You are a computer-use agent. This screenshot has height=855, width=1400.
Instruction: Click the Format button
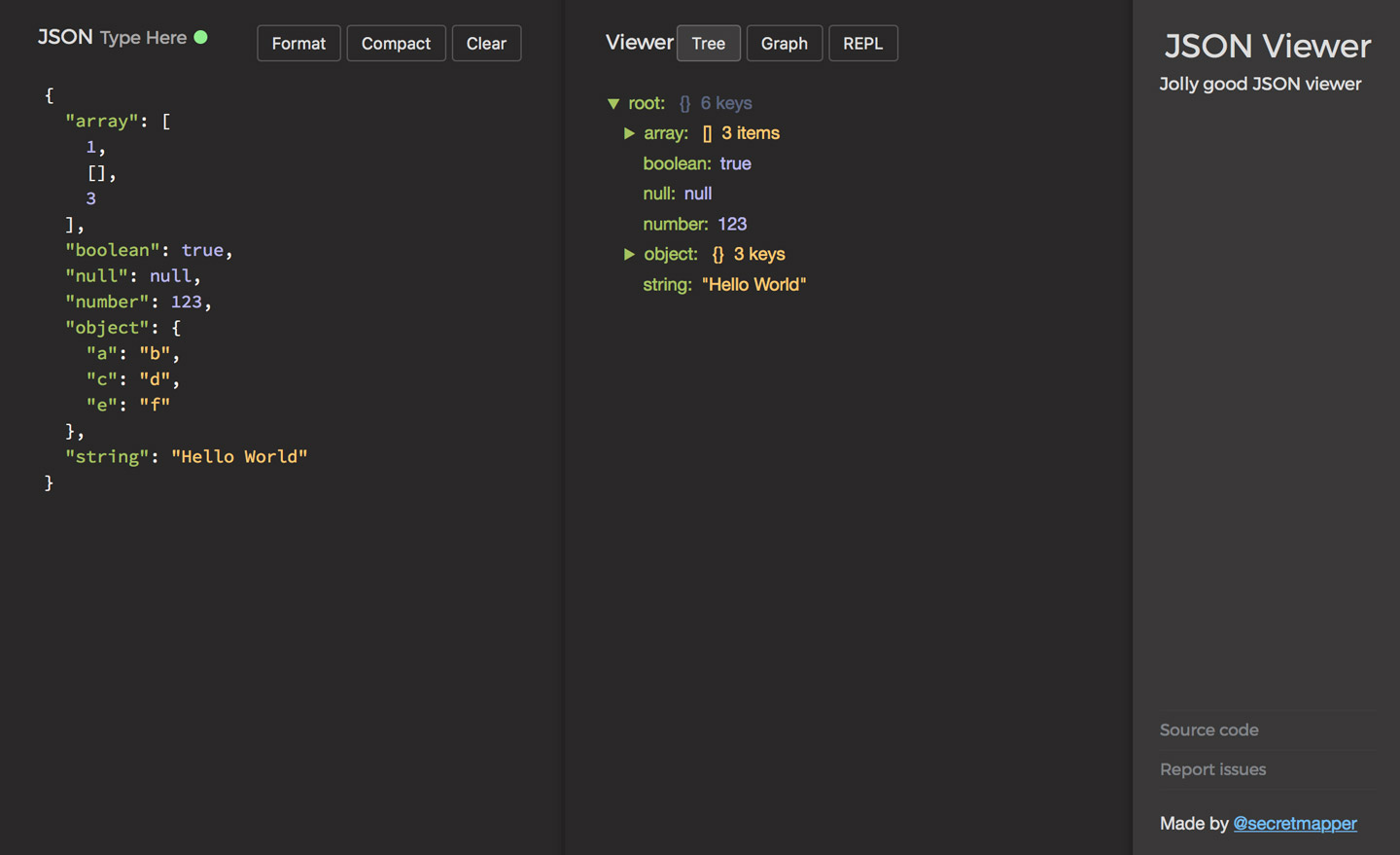[298, 43]
